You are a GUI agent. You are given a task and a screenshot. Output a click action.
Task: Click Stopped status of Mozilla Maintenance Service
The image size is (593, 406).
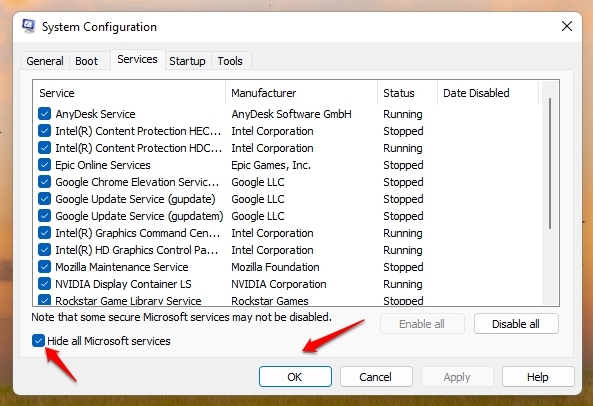pos(403,267)
